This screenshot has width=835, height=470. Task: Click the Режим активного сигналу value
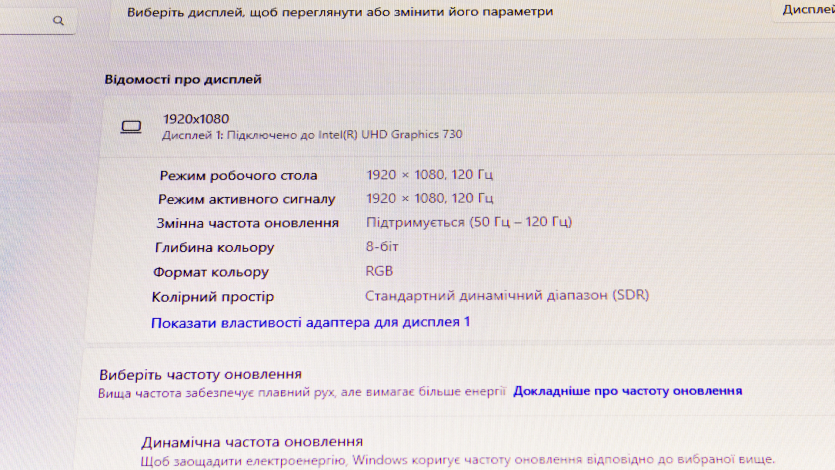point(430,198)
